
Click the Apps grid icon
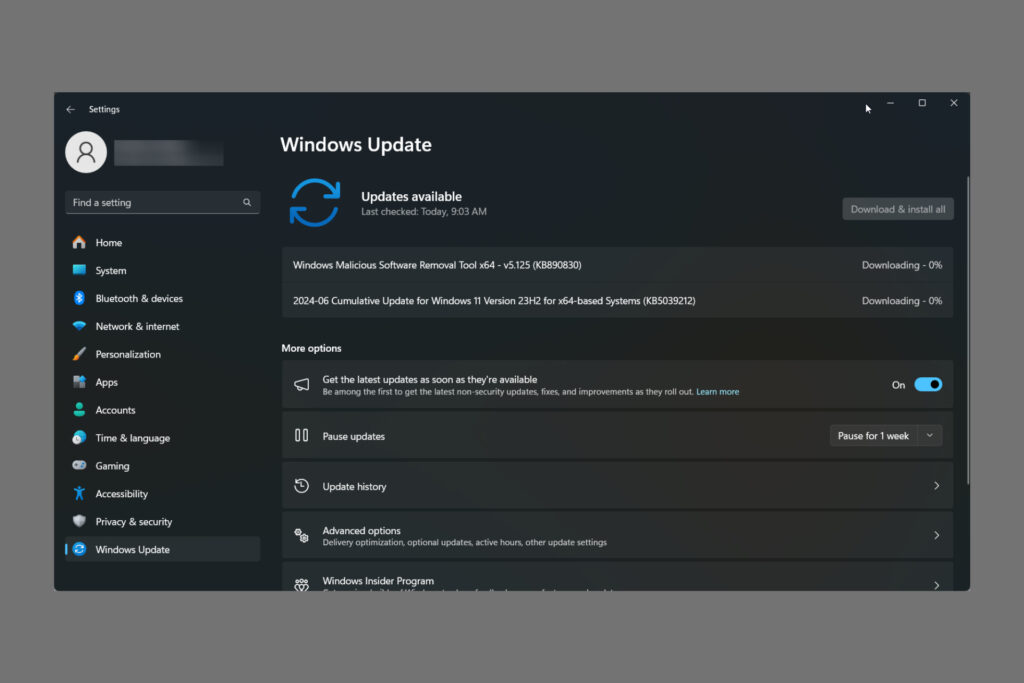79,382
